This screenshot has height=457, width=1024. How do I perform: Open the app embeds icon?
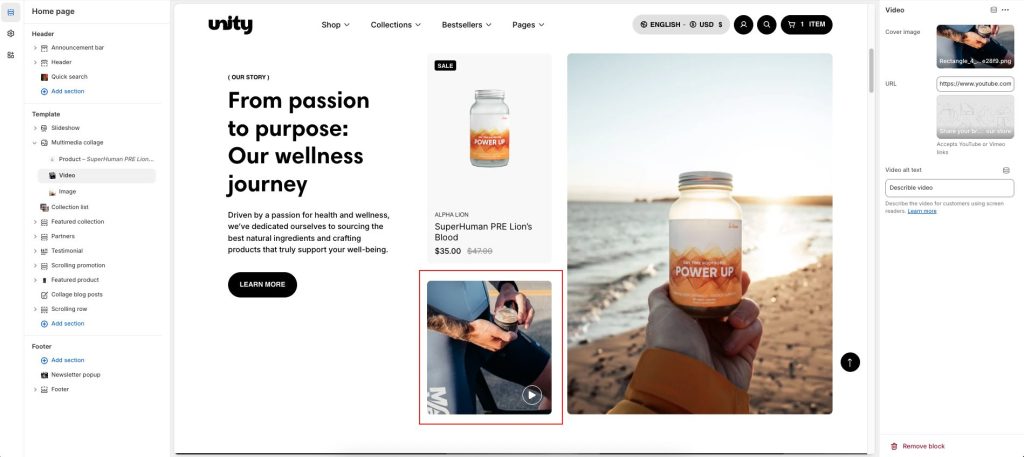coord(10,55)
